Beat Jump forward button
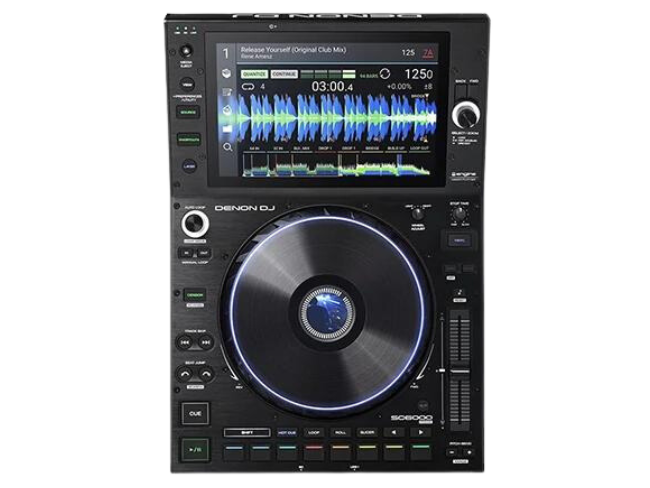This screenshot has width=650, height=488. [x=206, y=374]
